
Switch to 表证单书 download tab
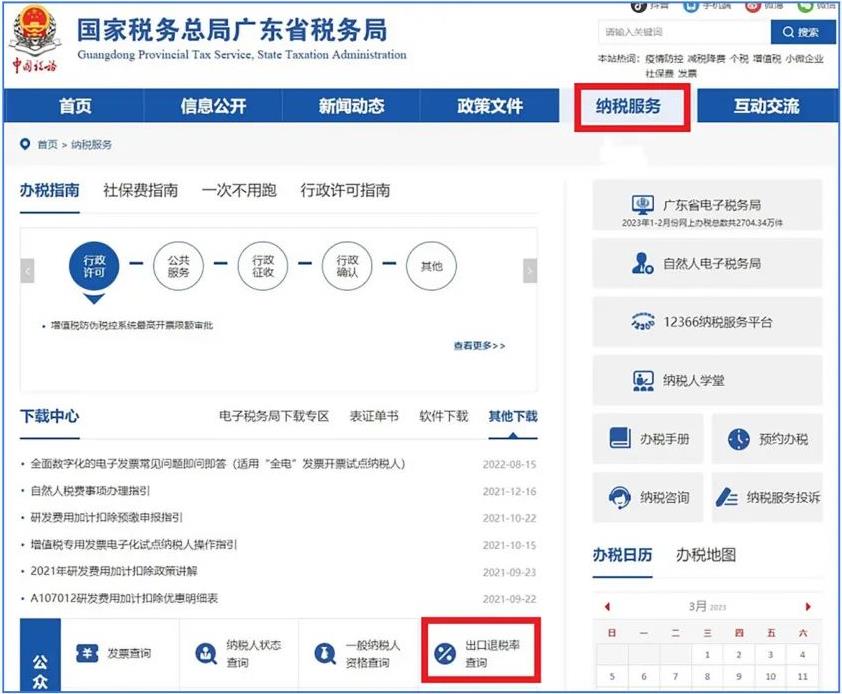tap(374, 416)
